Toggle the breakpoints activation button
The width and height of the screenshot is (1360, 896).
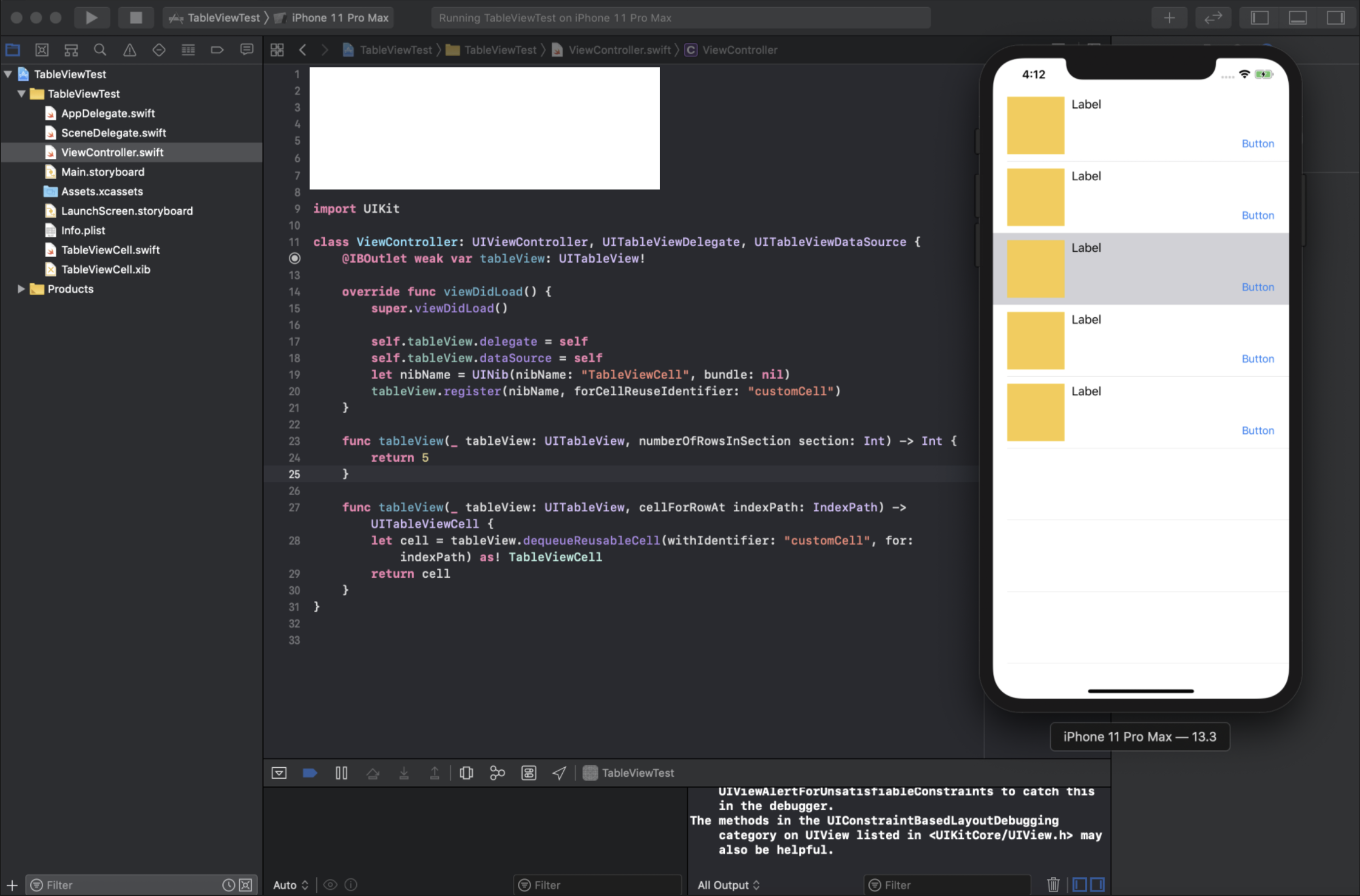coord(310,773)
